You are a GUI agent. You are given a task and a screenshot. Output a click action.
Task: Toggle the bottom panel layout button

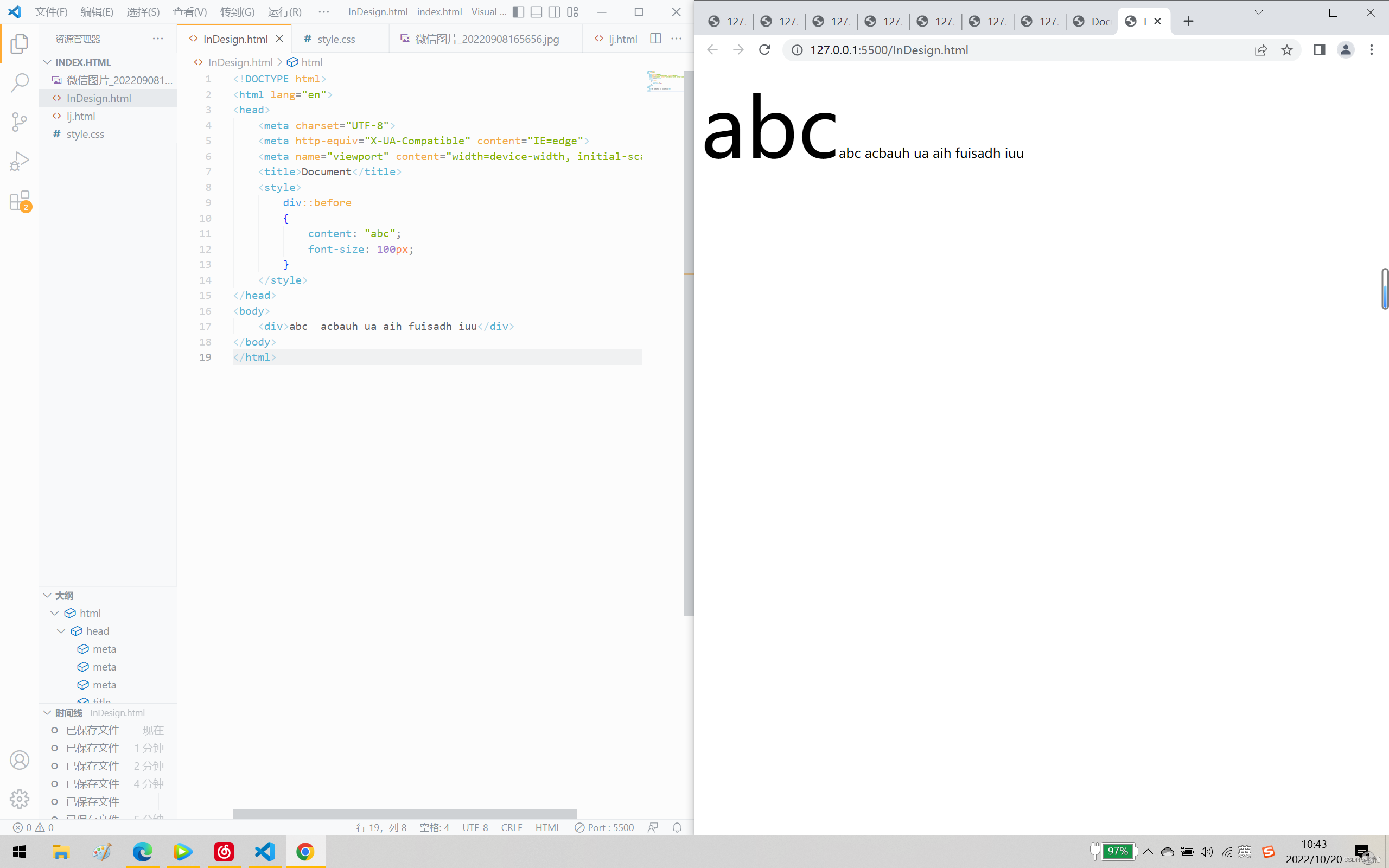point(536,12)
